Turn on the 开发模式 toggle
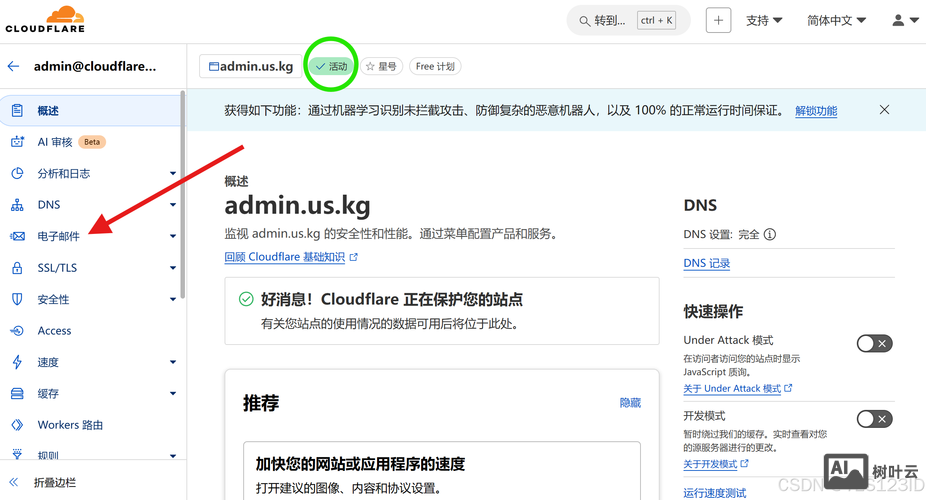The width and height of the screenshot is (926, 500). click(874, 419)
